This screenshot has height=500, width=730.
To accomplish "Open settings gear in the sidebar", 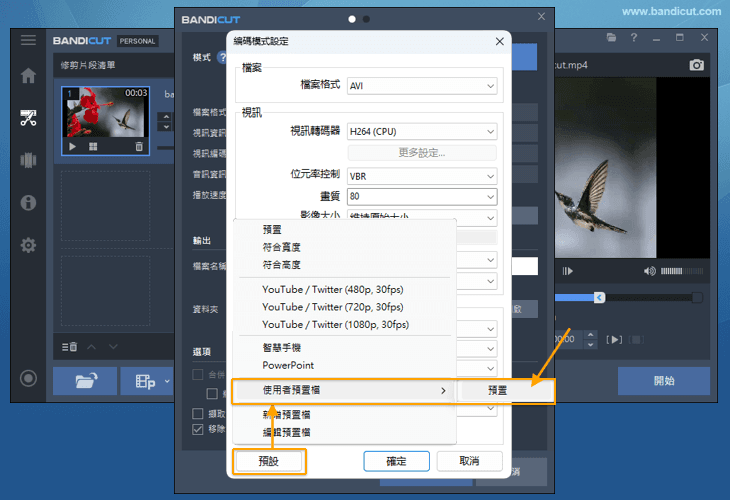I will point(28,245).
